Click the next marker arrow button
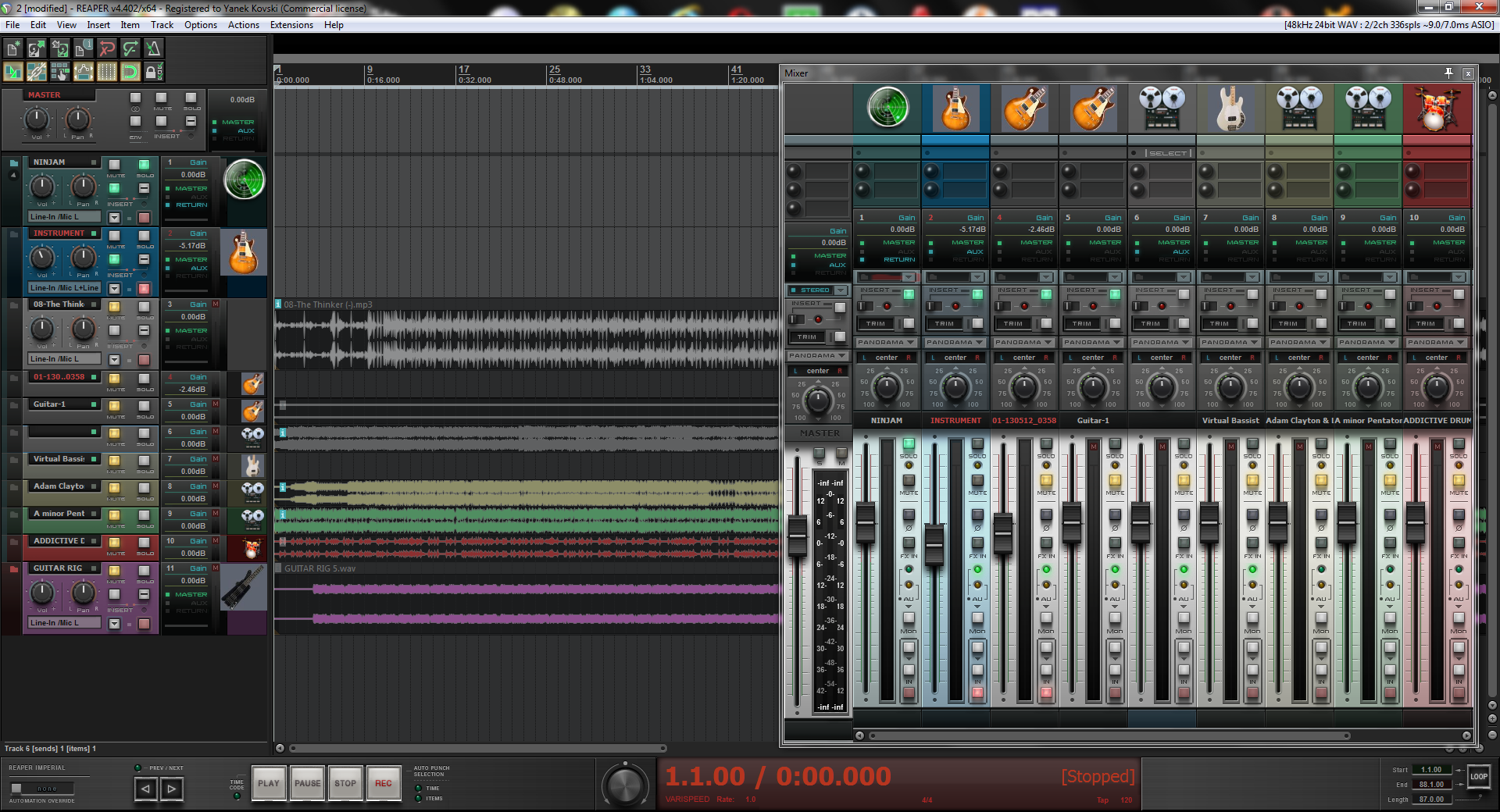This screenshot has width=1500, height=812. pos(172,789)
